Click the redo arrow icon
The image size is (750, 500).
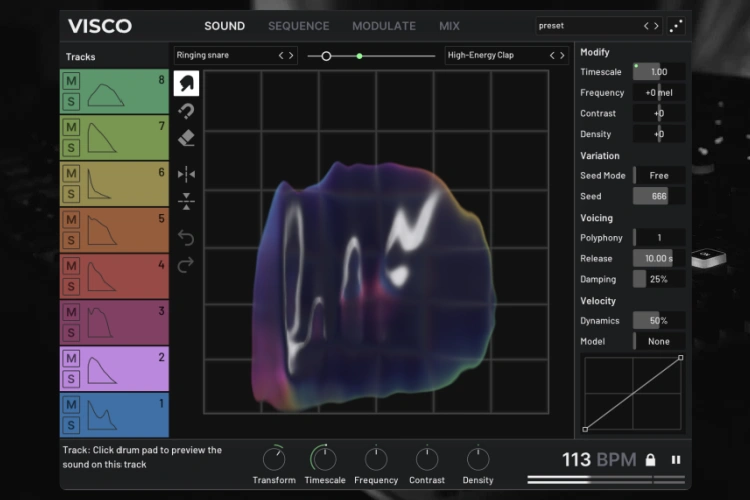(x=186, y=265)
